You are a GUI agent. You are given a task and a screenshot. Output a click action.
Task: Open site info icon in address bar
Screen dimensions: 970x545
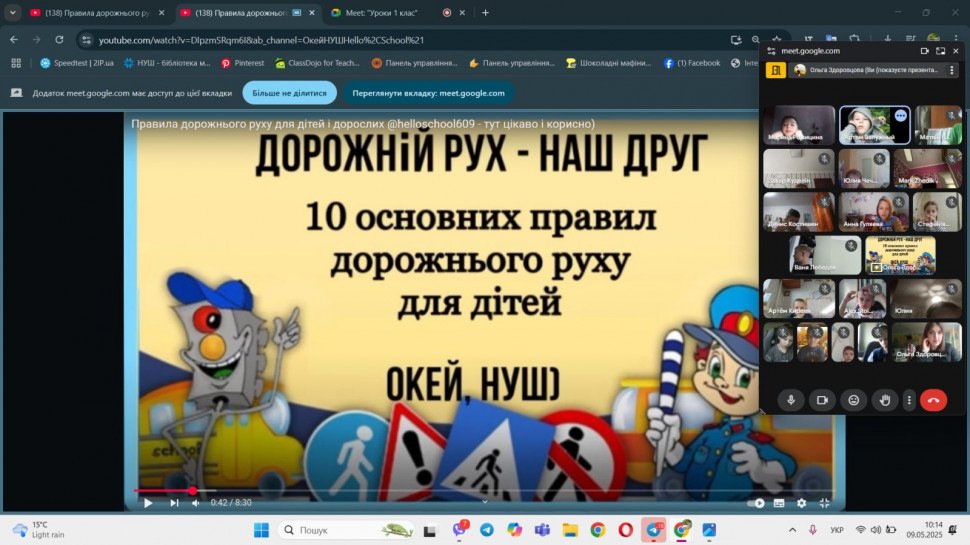tap(87, 40)
